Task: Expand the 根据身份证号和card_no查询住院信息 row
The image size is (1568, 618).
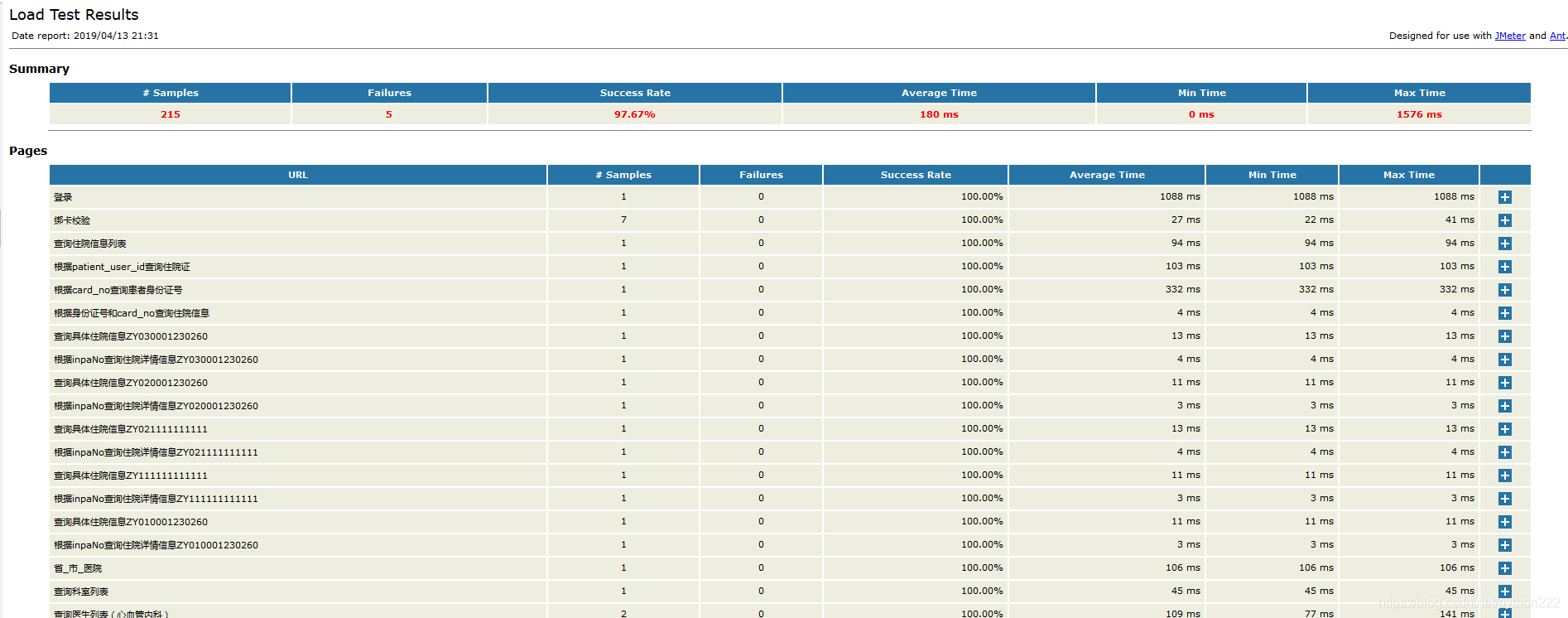Action: point(1505,313)
